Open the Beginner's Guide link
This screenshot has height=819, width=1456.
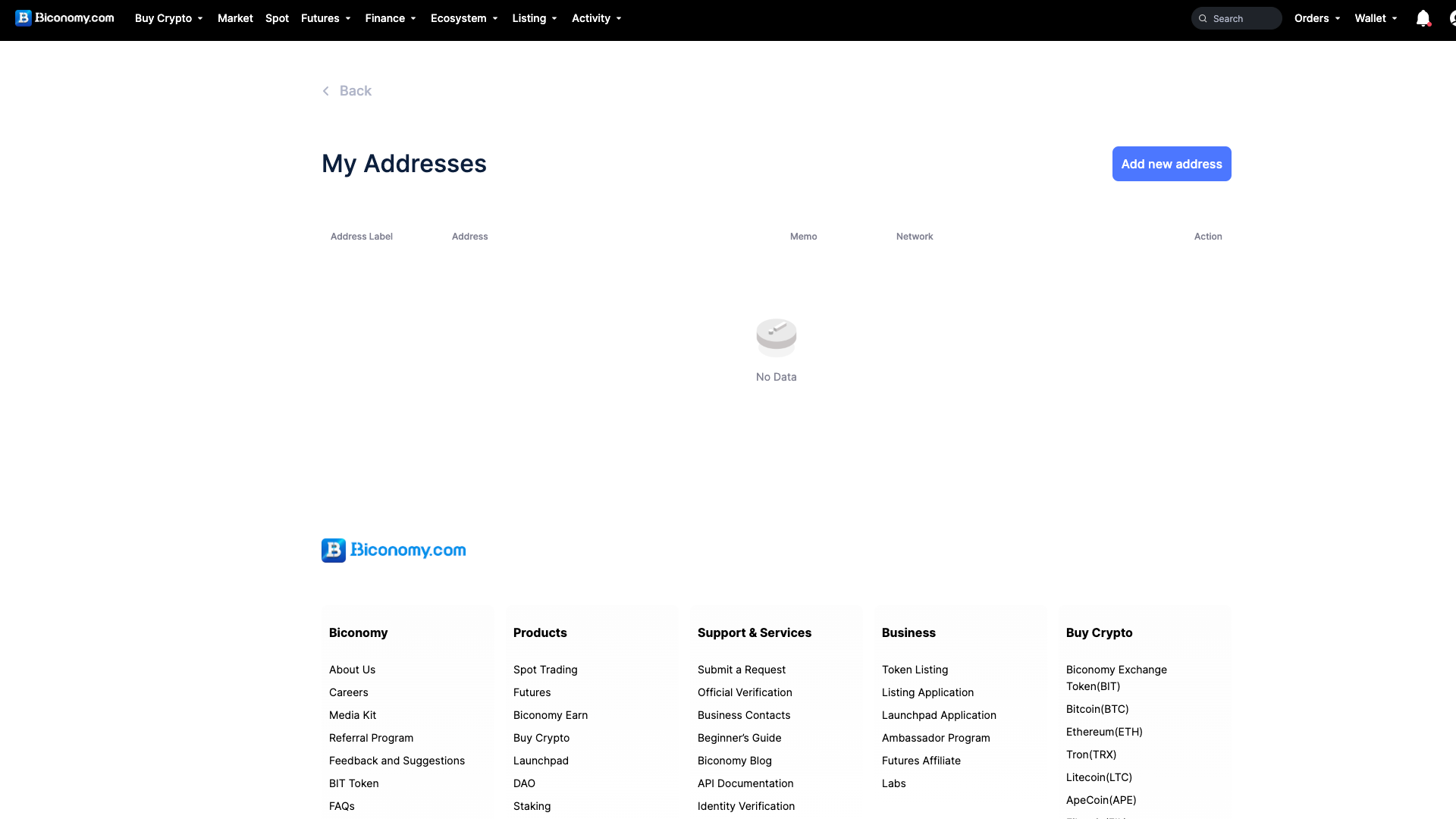739,738
